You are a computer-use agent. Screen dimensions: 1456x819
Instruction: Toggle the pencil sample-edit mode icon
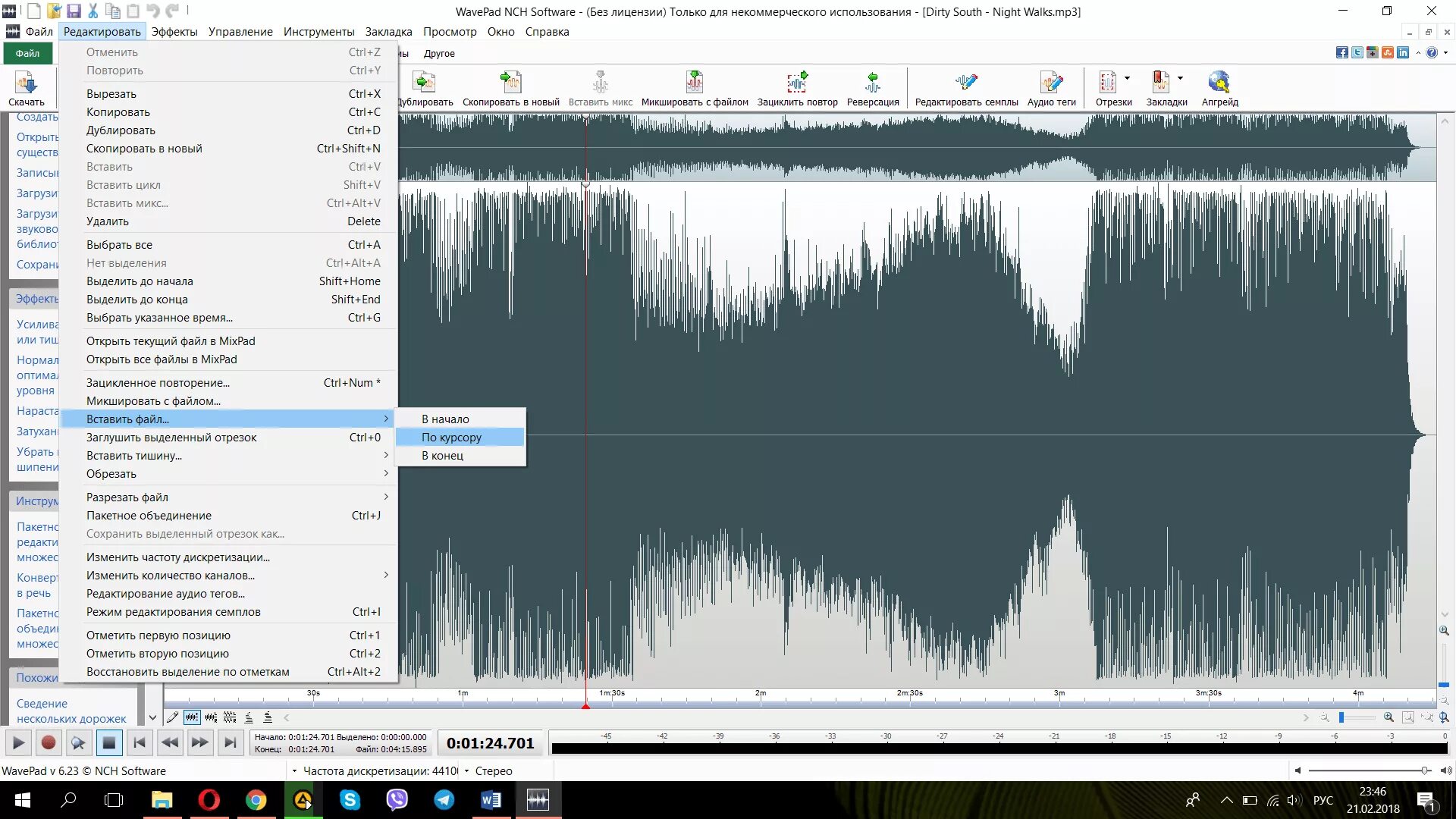point(173,717)
